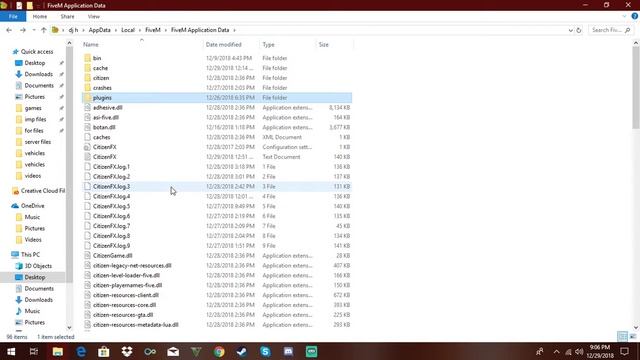The width and height of the screenshot is (640, 360).
Task: Launch Google Chrome from the taskbar
Action: coord(219,351)
